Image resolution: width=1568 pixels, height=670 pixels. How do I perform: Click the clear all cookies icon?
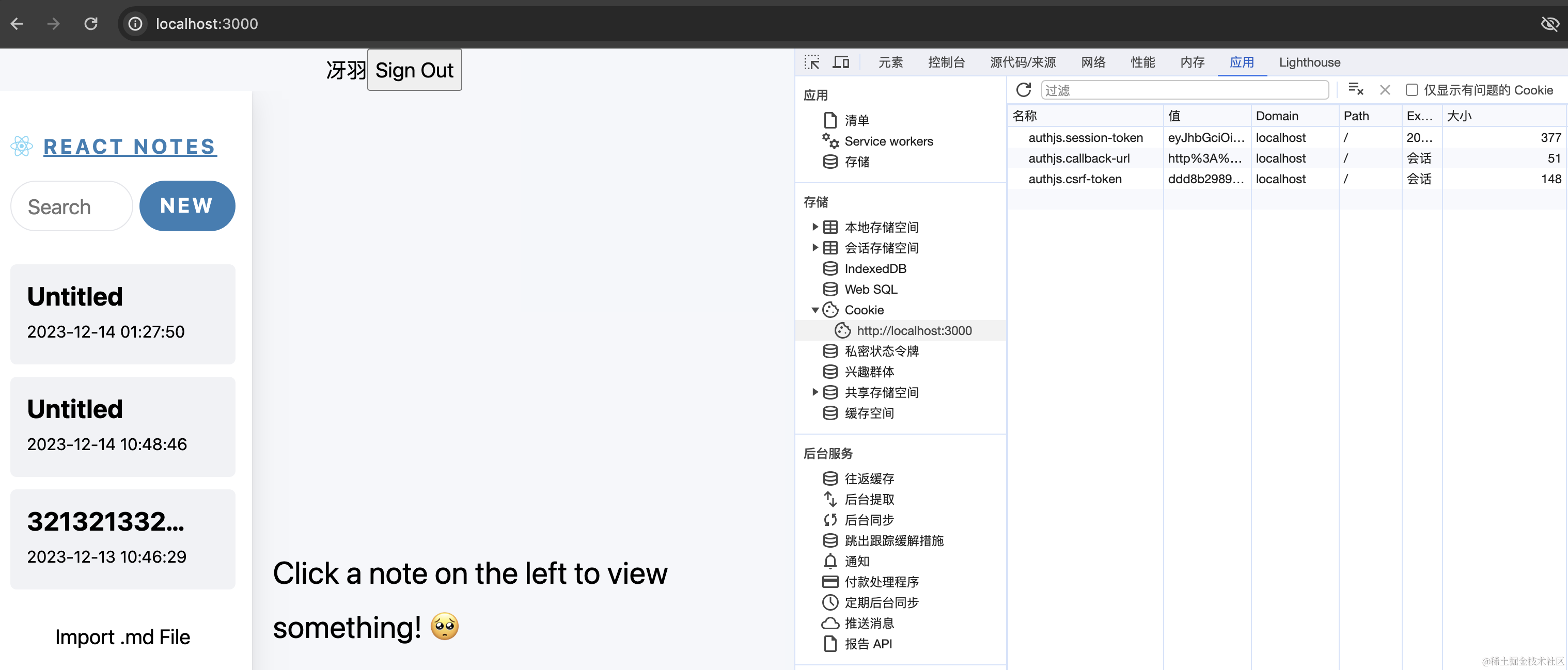coord(1355,90)
